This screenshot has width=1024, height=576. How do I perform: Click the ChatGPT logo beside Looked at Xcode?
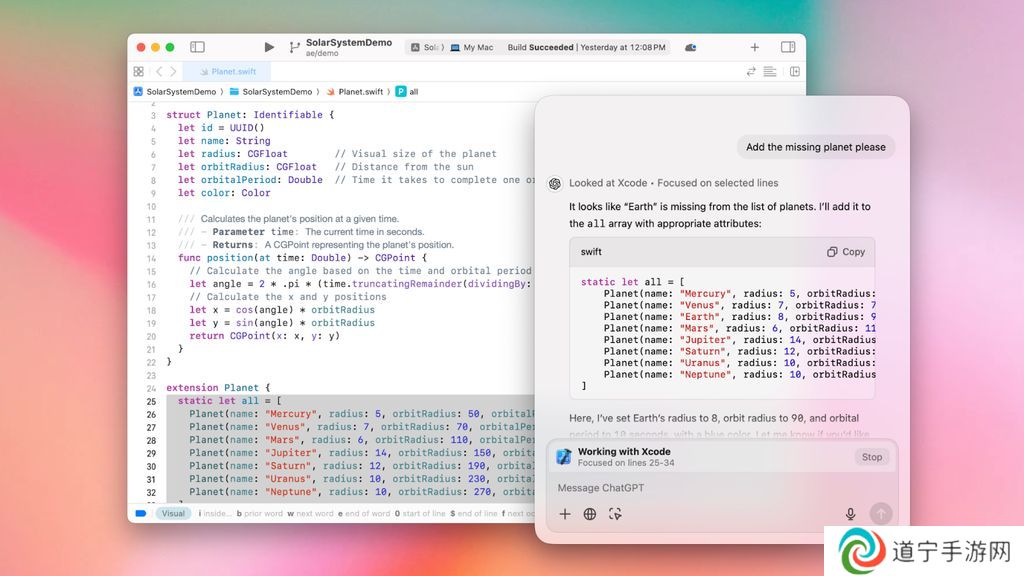pos(555,184)
